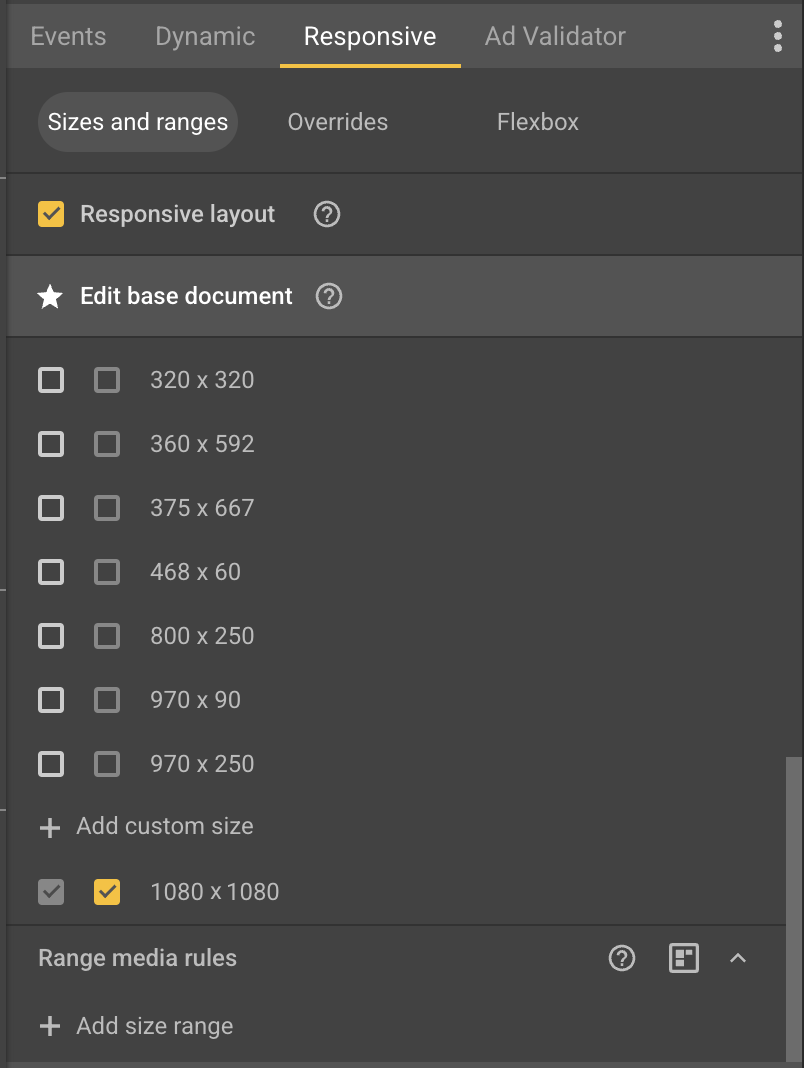Open the Flexbox settings view

tap(537, 121)
